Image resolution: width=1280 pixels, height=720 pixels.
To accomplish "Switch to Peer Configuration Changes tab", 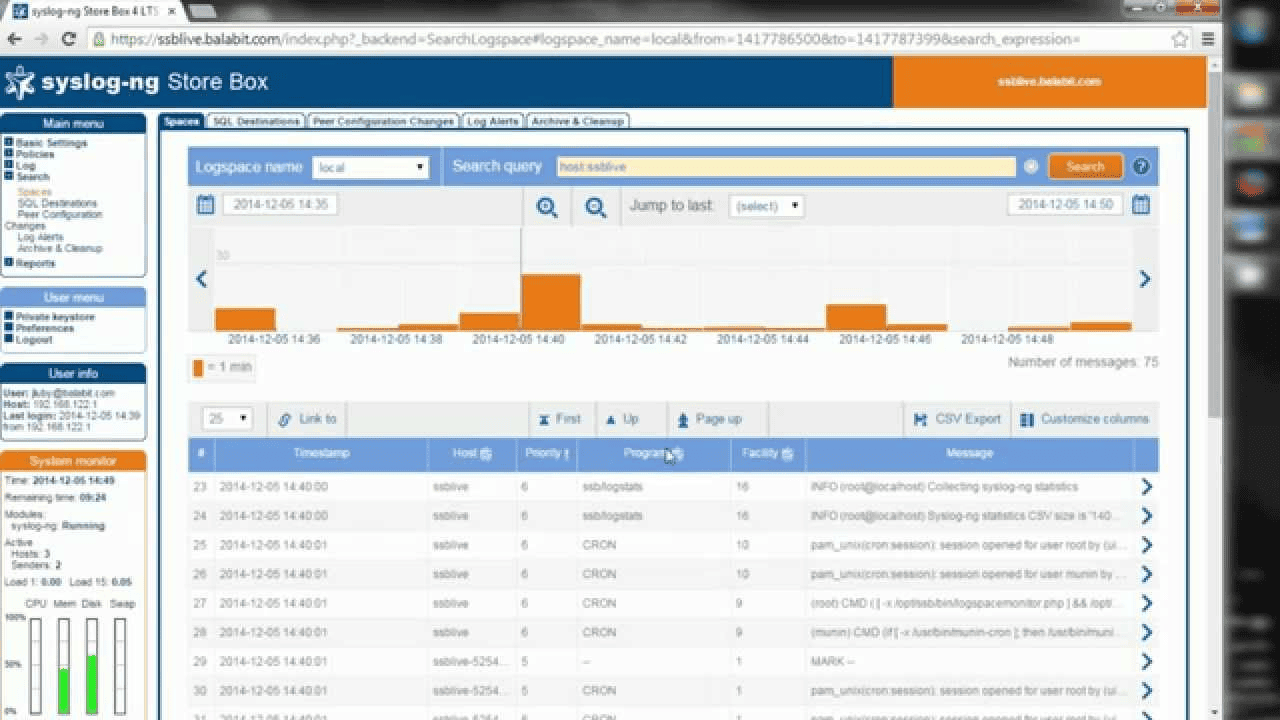I will coord(383,121).
